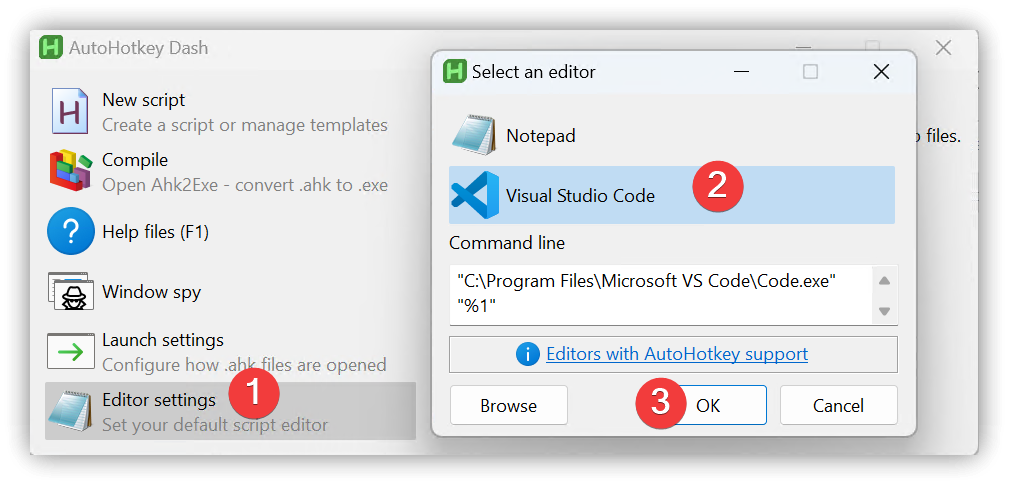This screenshot has height=485, width=1009.
Task: Click the Launch settings green arrow icon
Action: [71, 351]
